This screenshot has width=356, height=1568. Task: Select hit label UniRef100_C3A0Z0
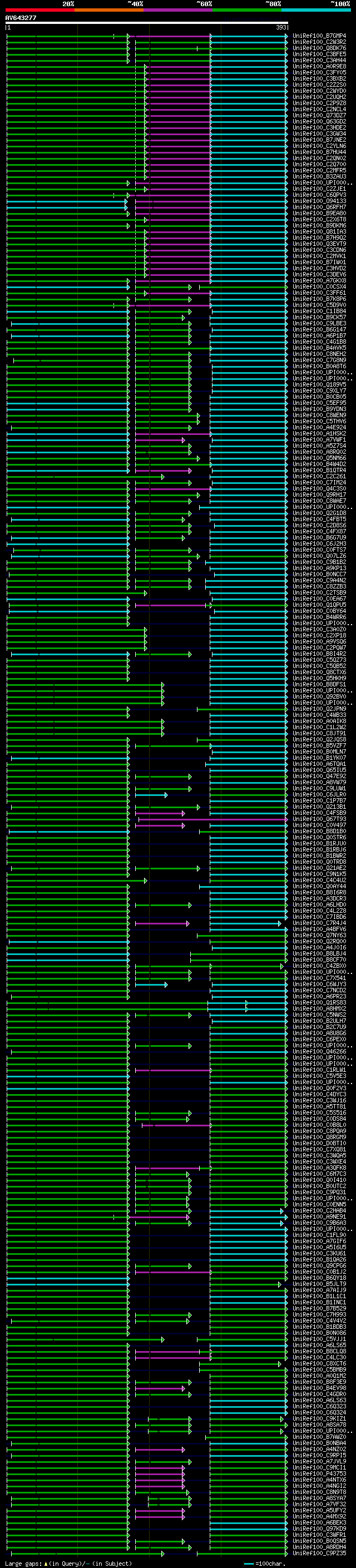pyautogui.click(x=319, y=630)
